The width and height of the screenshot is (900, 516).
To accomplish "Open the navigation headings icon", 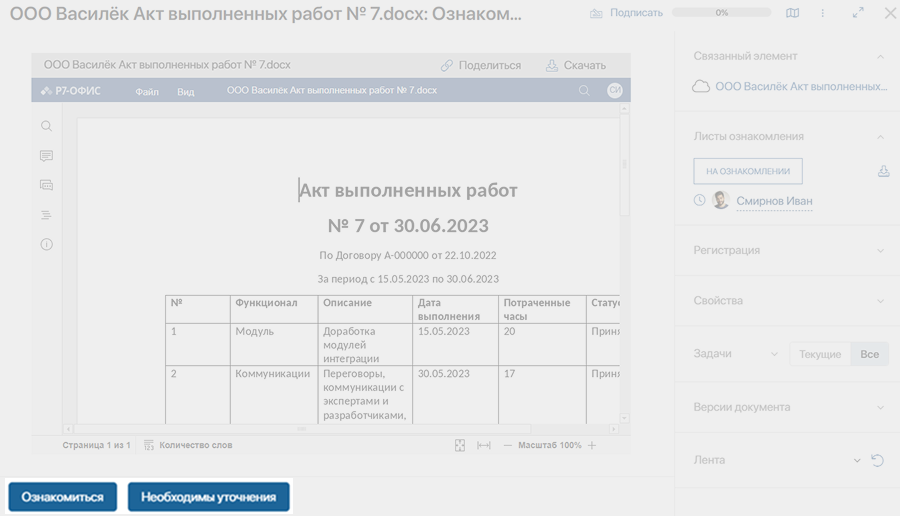I will 46,215.
